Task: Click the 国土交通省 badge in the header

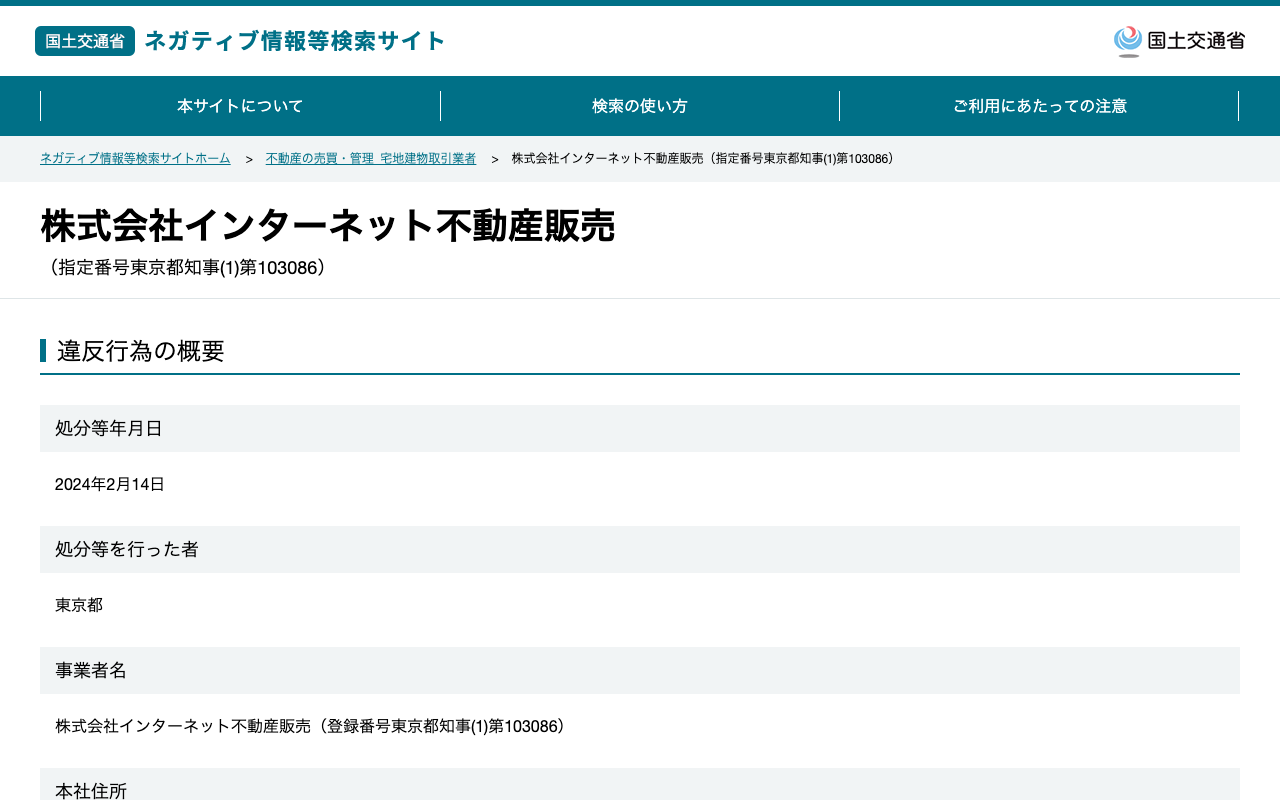Action: point(85,41)
